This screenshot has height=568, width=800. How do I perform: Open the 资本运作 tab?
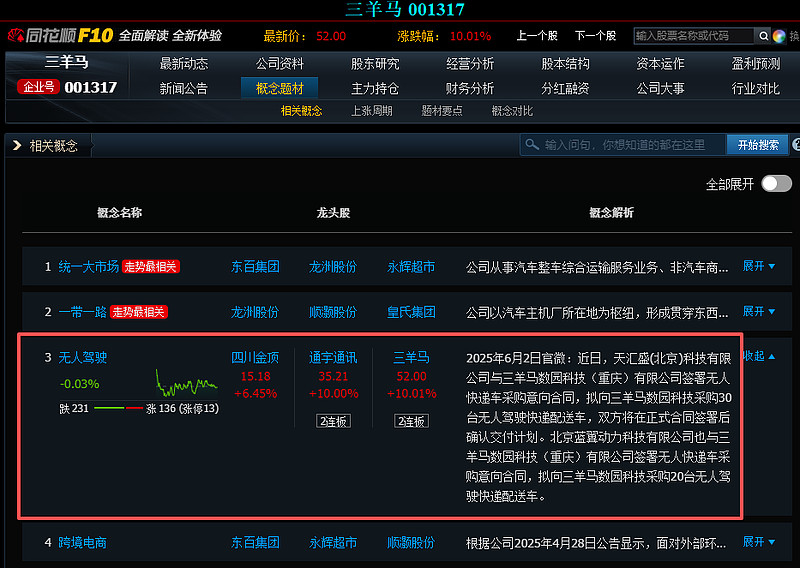pyautogui.click(x=660, y=64)
